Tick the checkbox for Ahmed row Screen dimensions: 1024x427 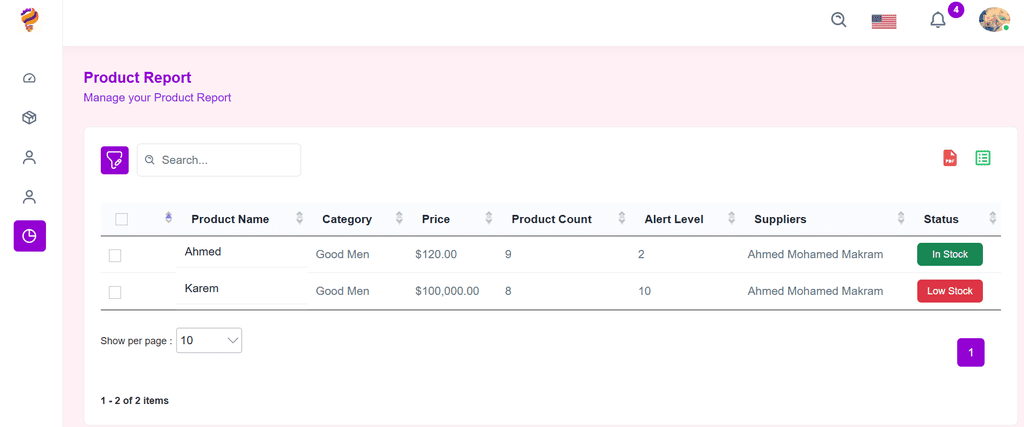pyautogui.click(x=115, y=255)
